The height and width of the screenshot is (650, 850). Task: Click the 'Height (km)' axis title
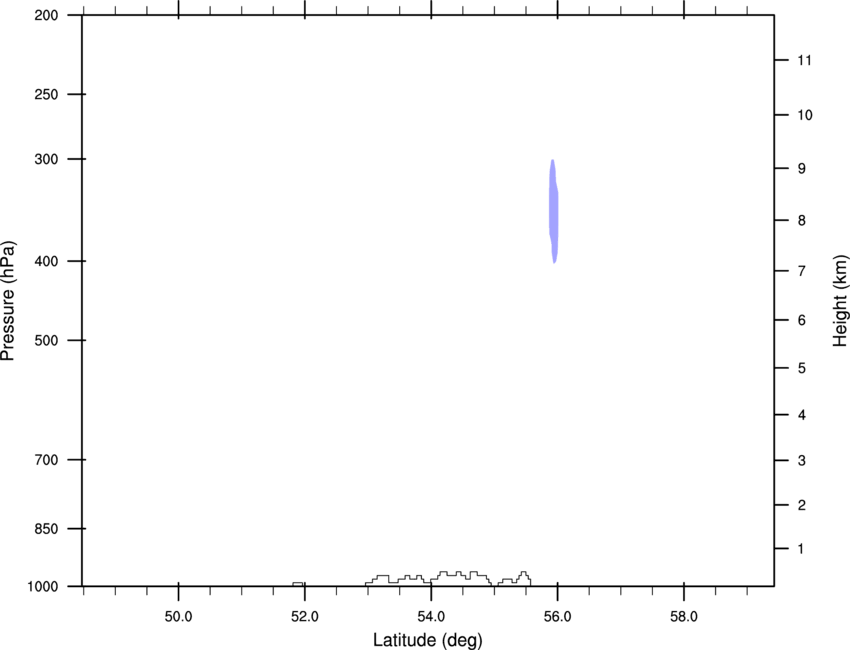(840, 300)
